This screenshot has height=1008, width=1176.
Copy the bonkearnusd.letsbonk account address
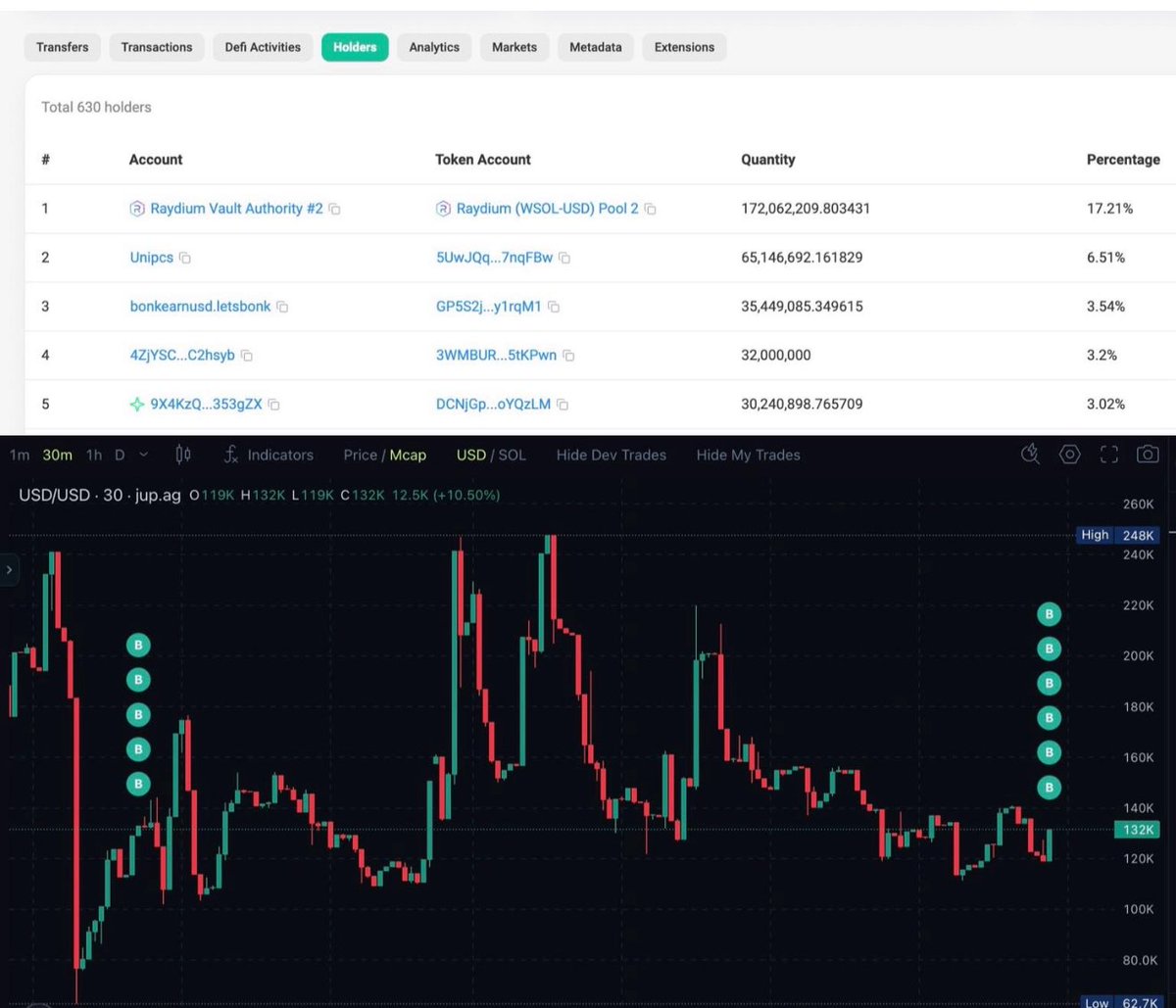[282, 308]
